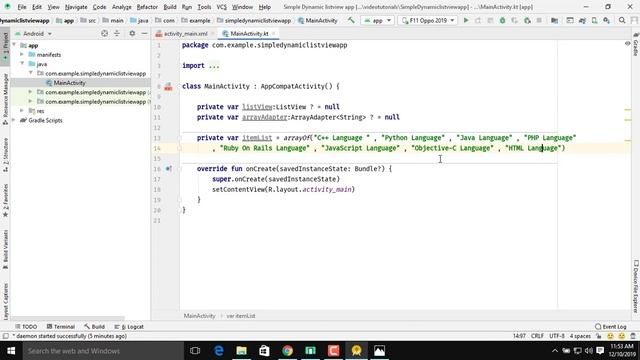Image resolution: width=640 pixels, height=360 pixels.
Task: Click the gutter icon beside class MainActivity
Action: point(168,87)
